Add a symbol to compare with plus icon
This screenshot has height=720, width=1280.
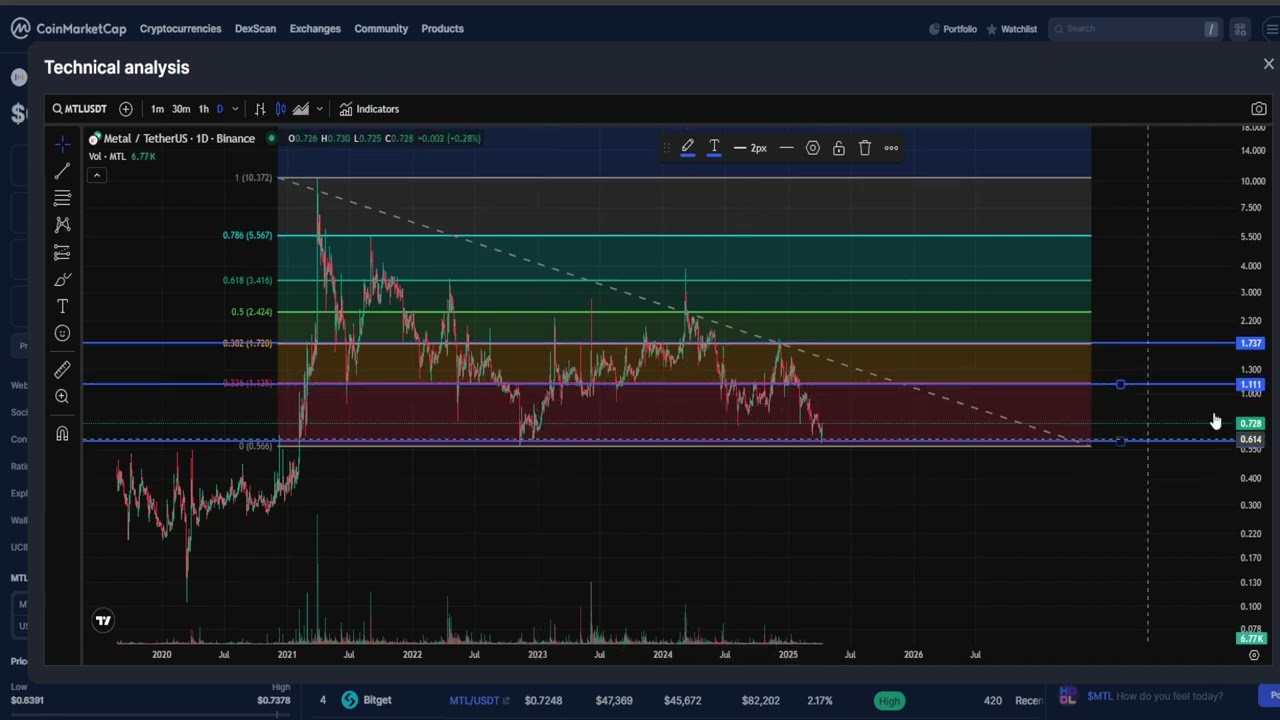click(x=125, y=109)
